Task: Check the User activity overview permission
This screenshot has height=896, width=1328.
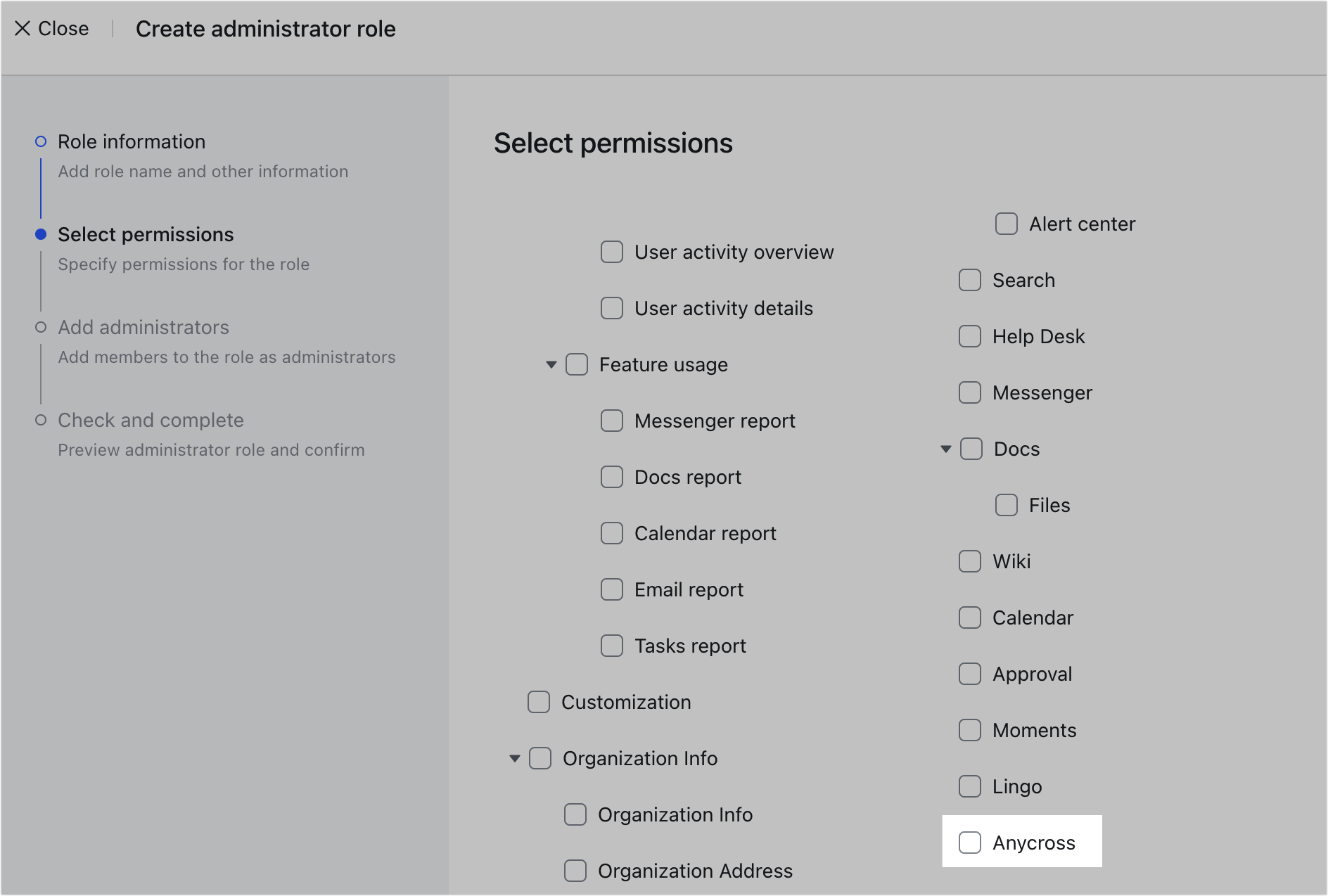Action: click(x=611, y=252)
